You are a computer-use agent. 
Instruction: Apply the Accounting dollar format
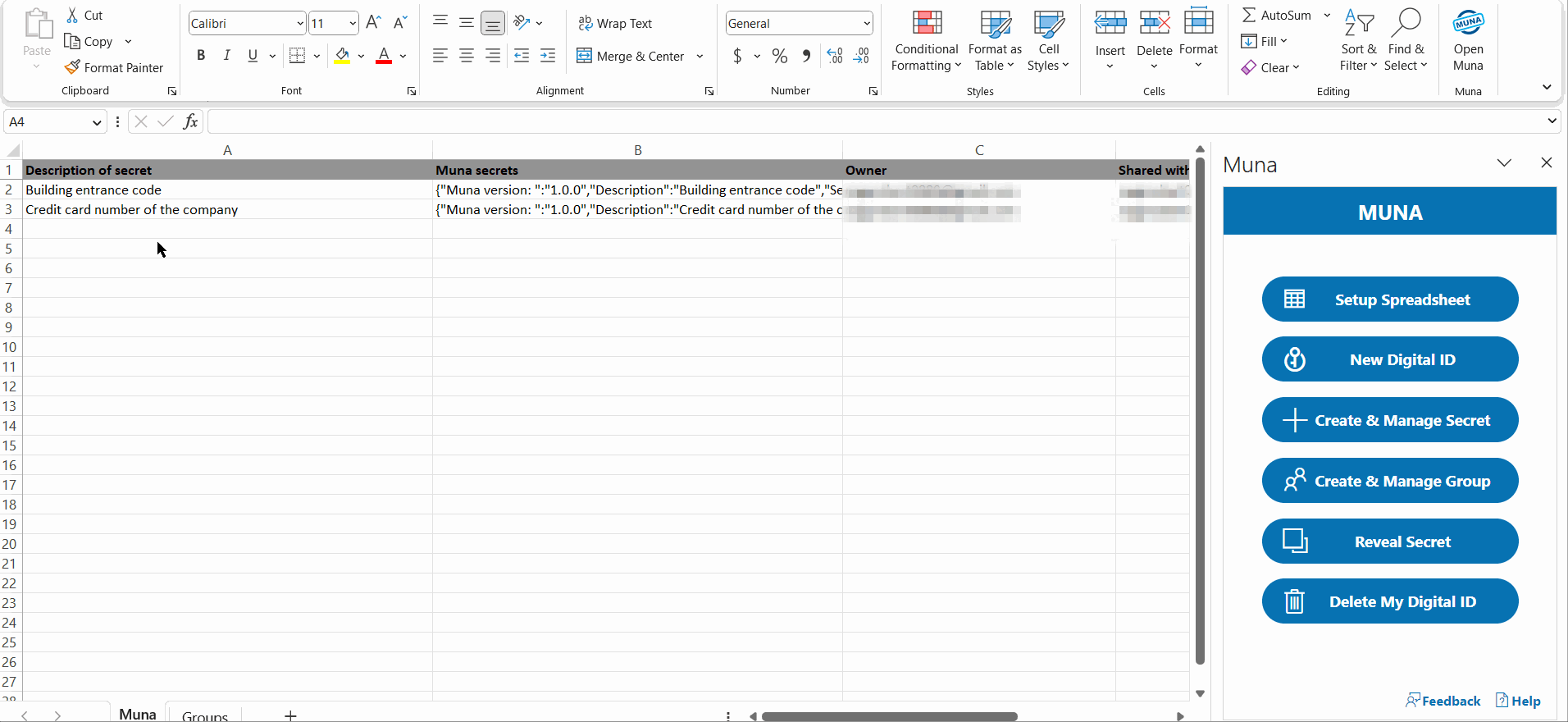(x=737, y=56)
